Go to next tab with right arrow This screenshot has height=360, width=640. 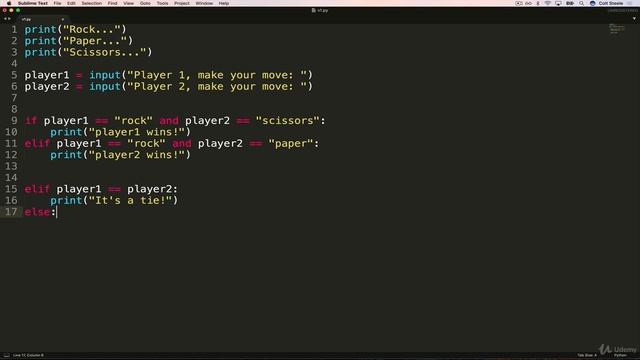click(x=9, y=19)
